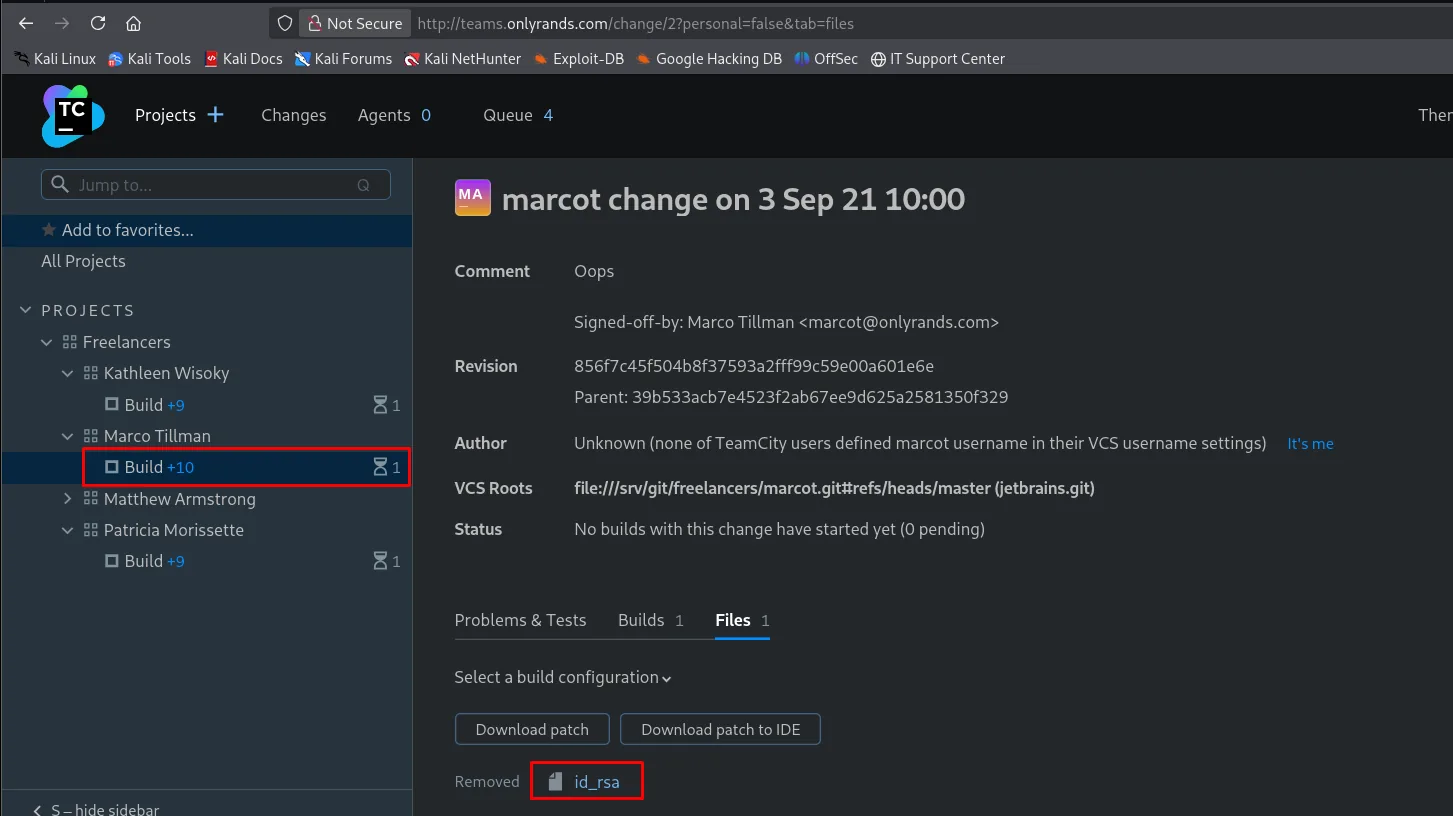
Task: Click the project grid icon beside Freelancers
Action: coord(69,342)
